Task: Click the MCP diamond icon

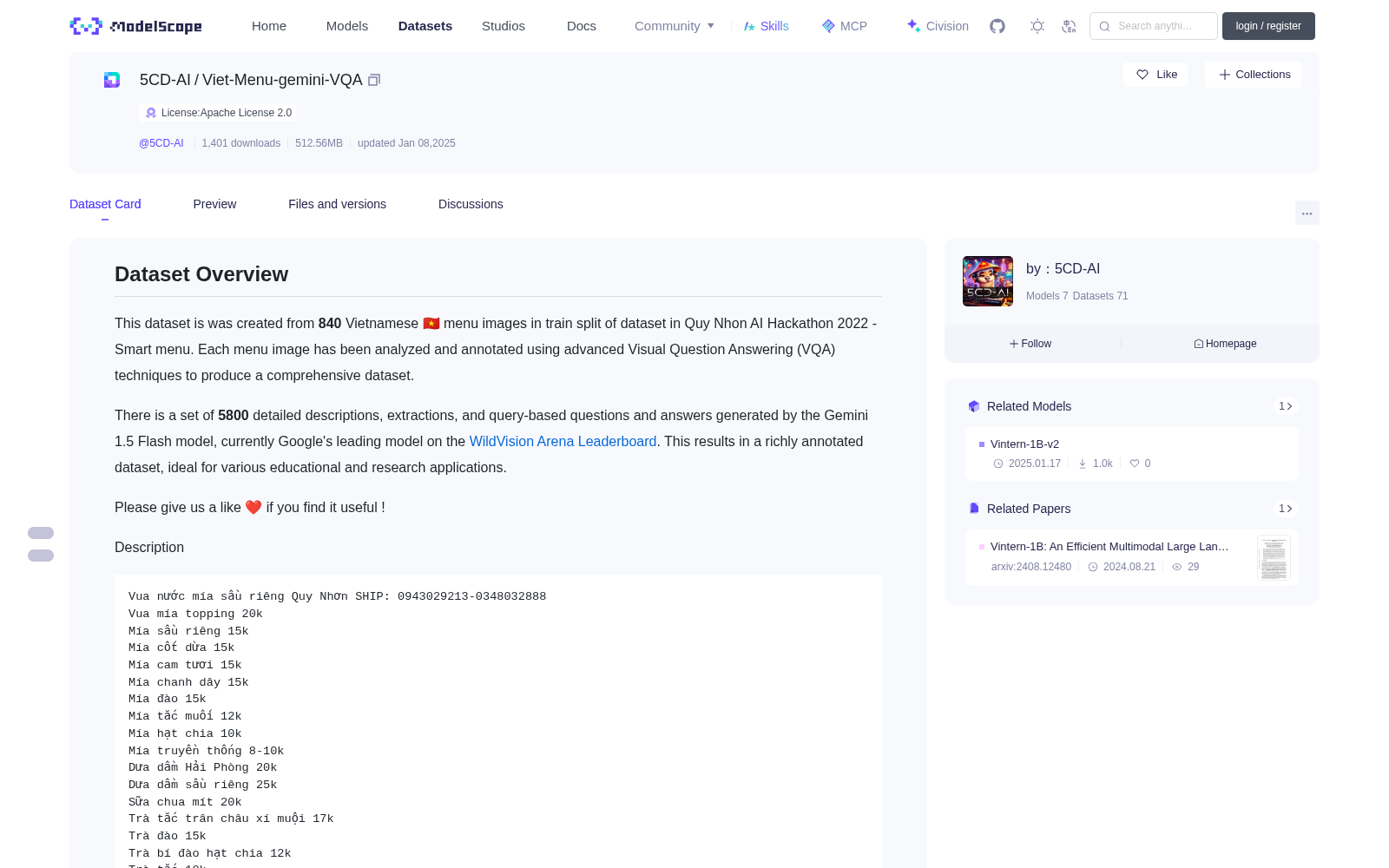Action: pyautogui.click(x=828, y=26)
